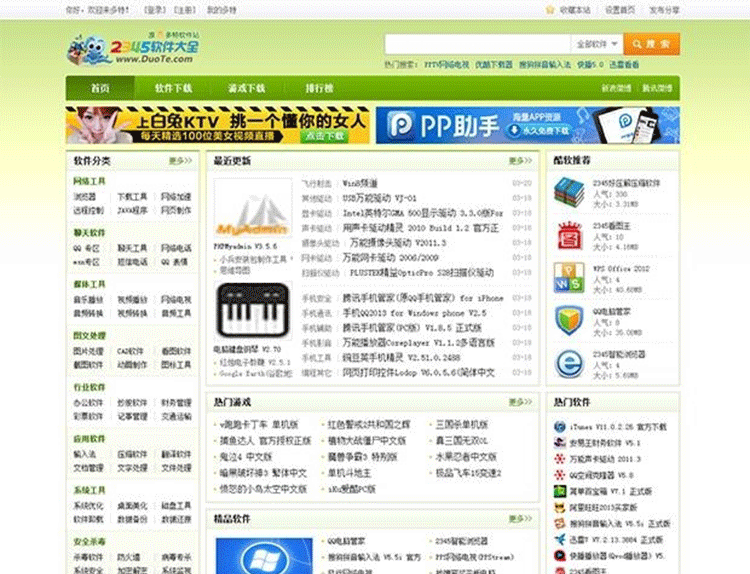
Task: Click the 快播播放器 icon in 热门软件
Action: pos(560,556)
